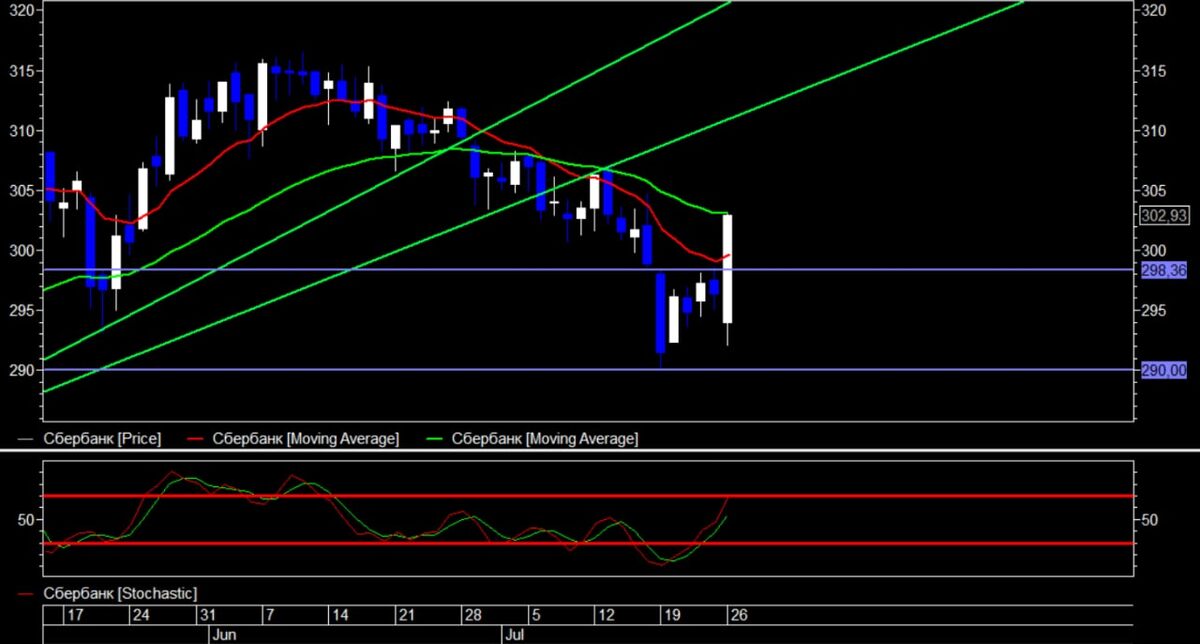Click the Сбербанк [Stochastic] legend label
The image size is (1200, 644).
[119, 593]
